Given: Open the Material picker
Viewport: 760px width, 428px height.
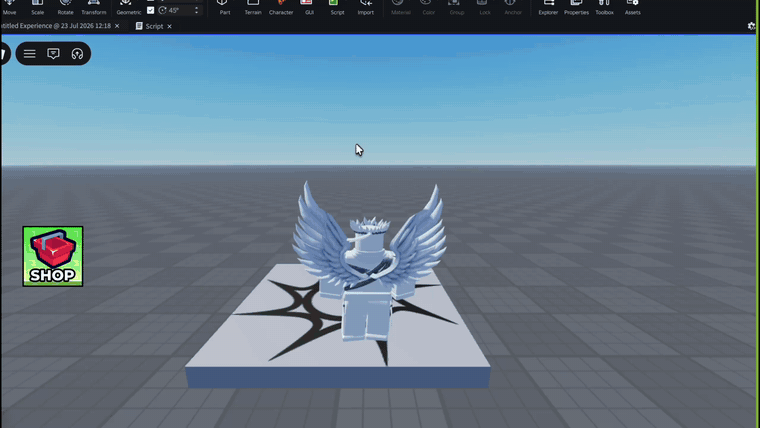Looking at the screenshot, I should point(401,8).
